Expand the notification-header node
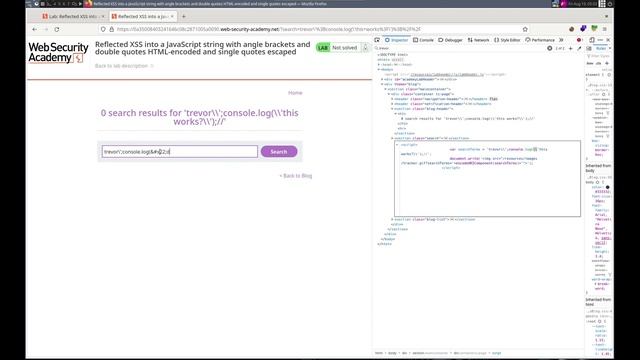 pyautogui.click(x=392, y=104)
